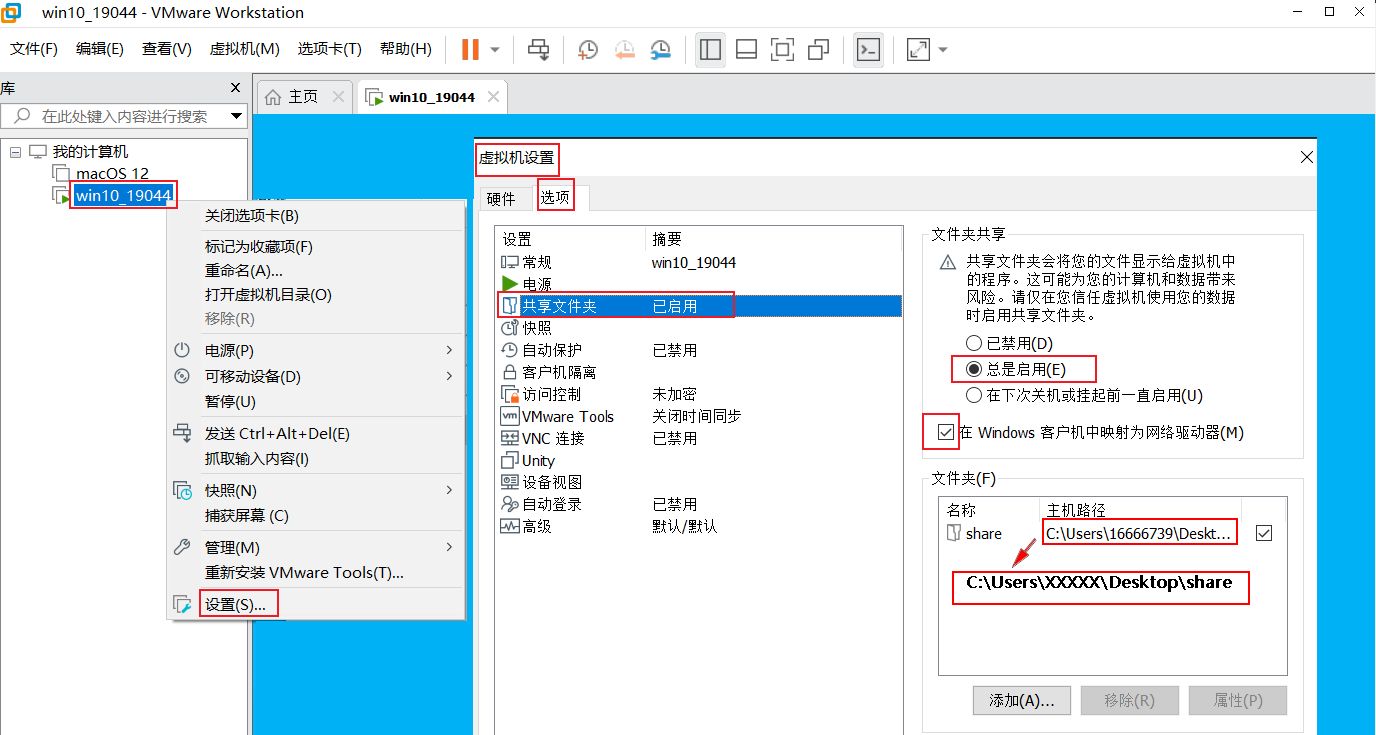The width and height of the screenshot is (1376, 735).
Task: Uncheck 在 Windows 客户机中映射为网络驱动器 checkbox
Action: pyautogui.click(x=946, y=433)
